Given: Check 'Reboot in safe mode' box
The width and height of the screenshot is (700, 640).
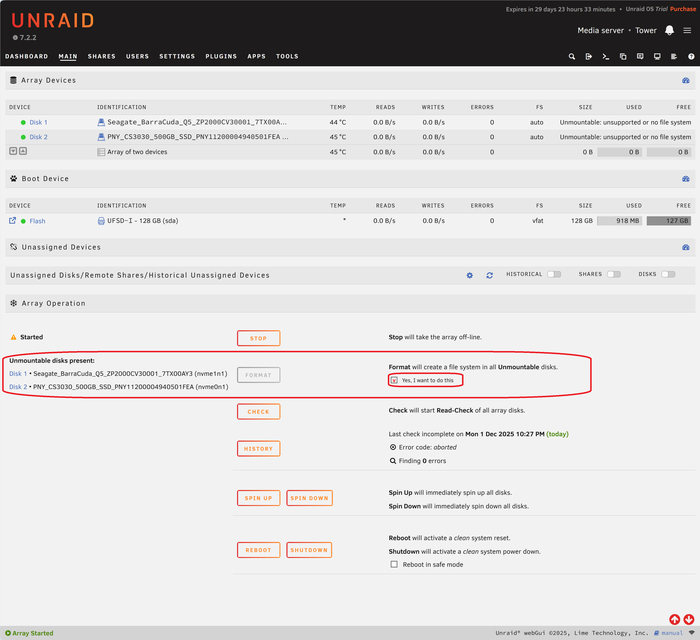Looking at the screenshot, I should click(394, 564).
